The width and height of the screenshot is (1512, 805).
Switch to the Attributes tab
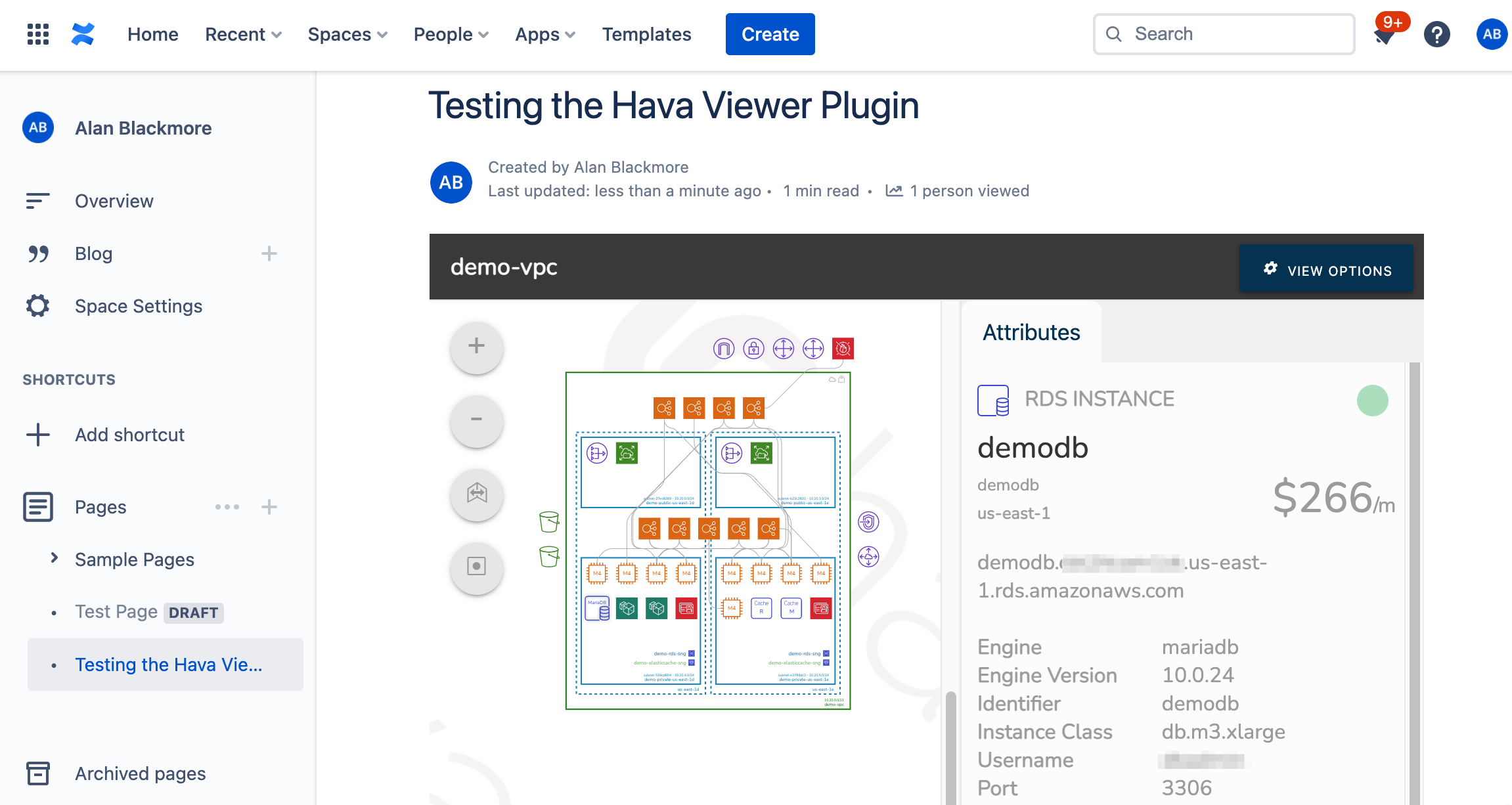pos(1031,332)
